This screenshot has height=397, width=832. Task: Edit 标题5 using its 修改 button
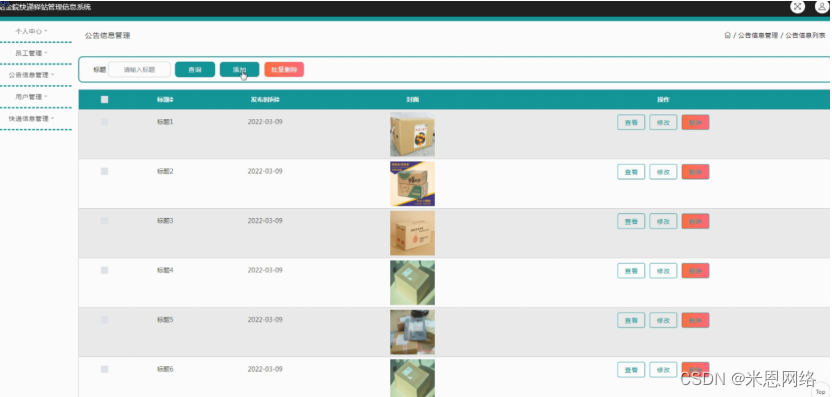(x=663, y=320)
